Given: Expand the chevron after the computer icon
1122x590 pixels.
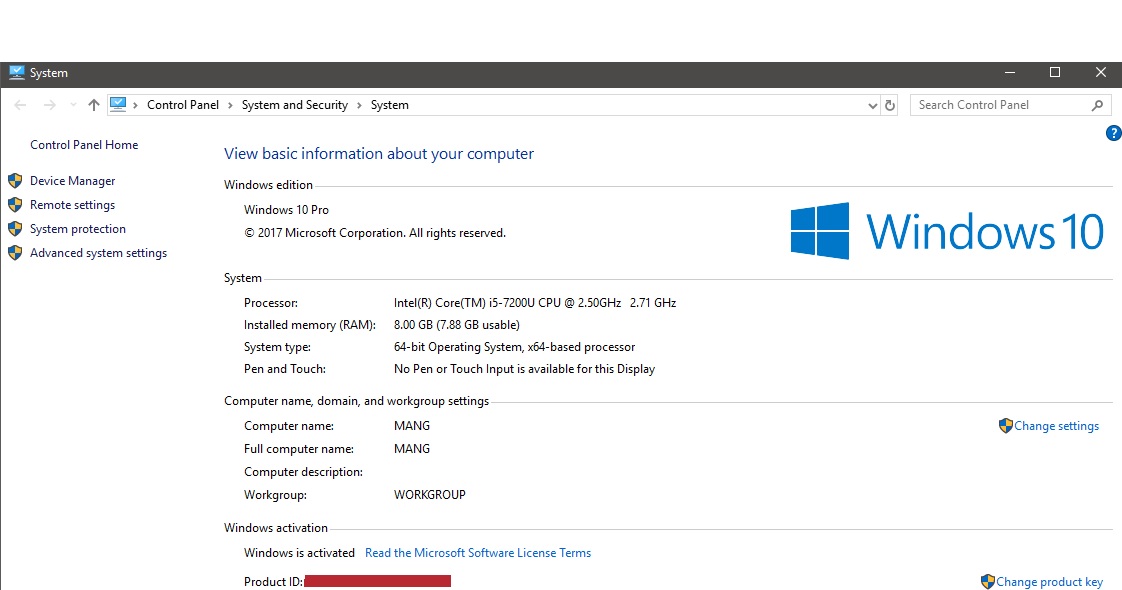Looking at the screenshot, I should [135, 105].
